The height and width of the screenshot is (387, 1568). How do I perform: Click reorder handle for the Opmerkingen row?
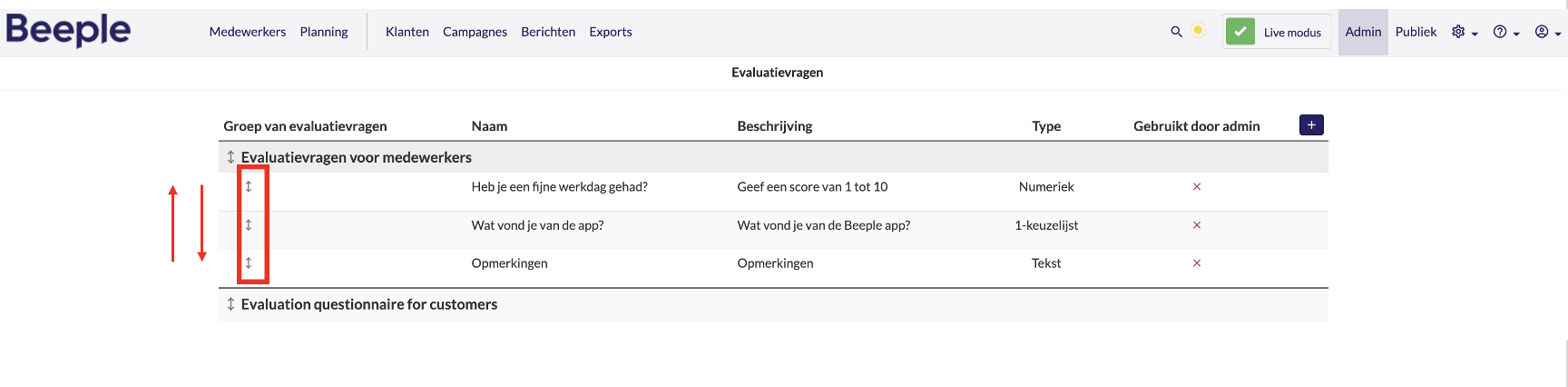249,263
